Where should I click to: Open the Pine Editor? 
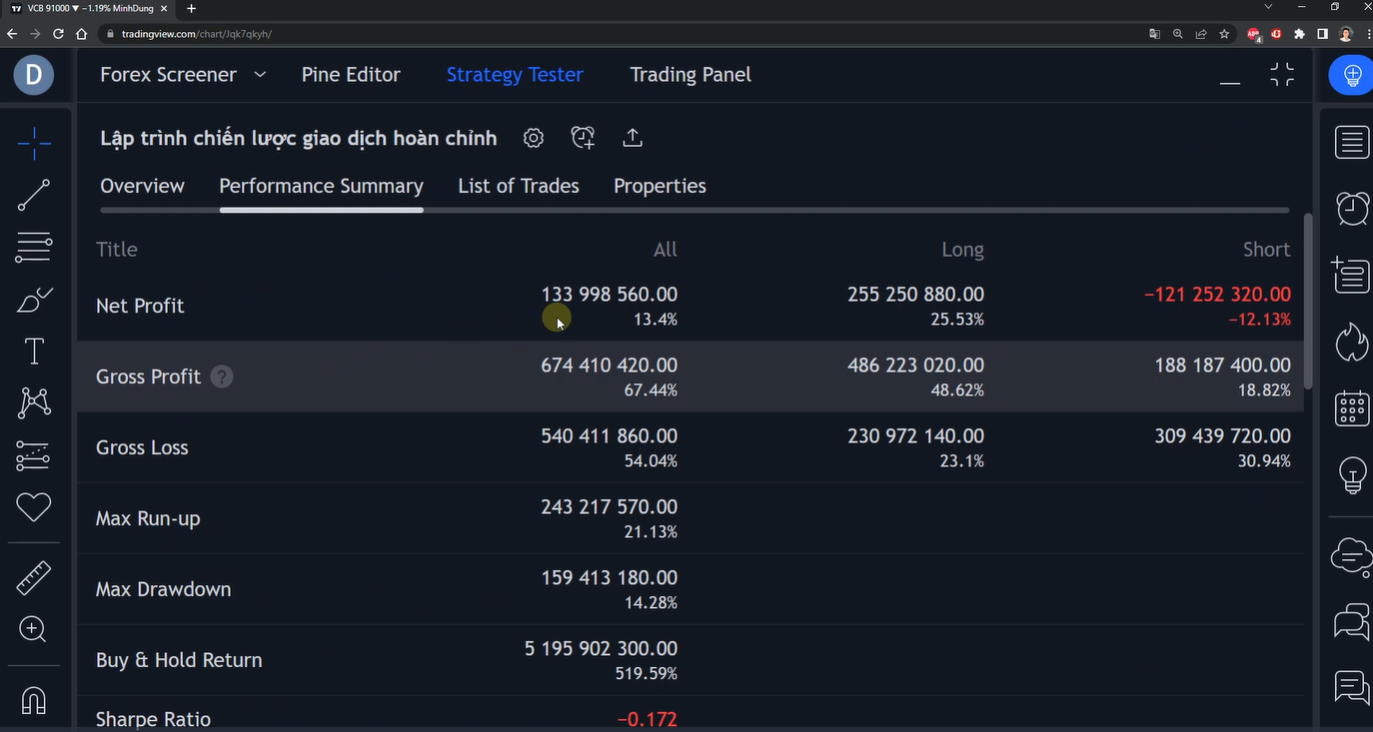tap(350, 75)
